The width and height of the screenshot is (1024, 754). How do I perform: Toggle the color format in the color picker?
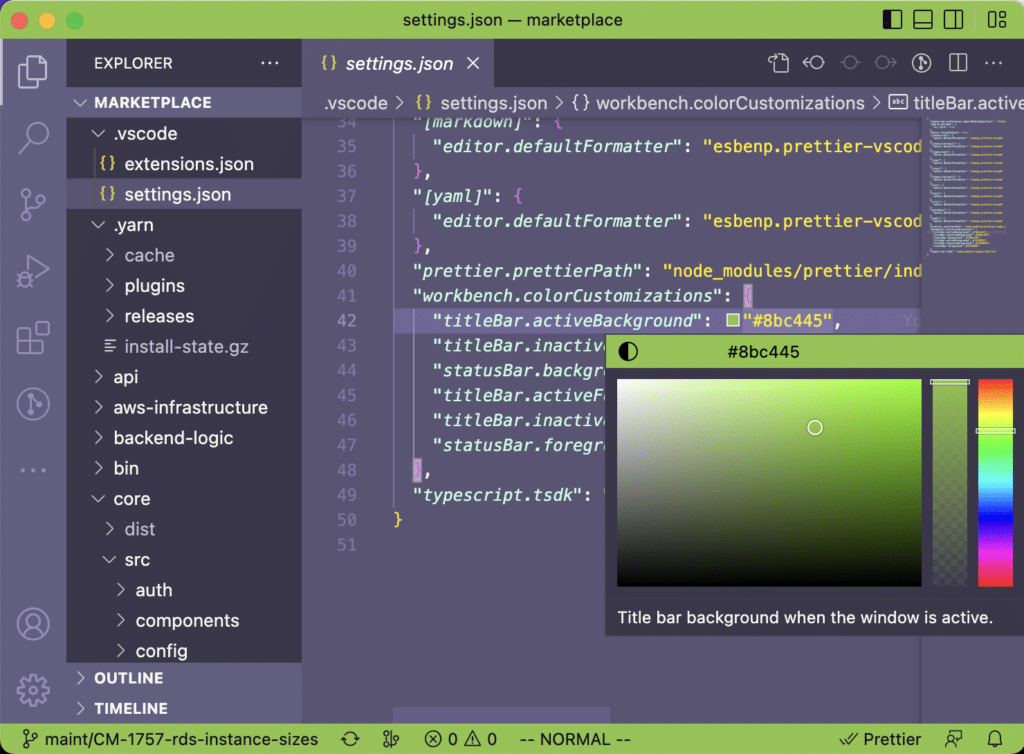[628, 352]
